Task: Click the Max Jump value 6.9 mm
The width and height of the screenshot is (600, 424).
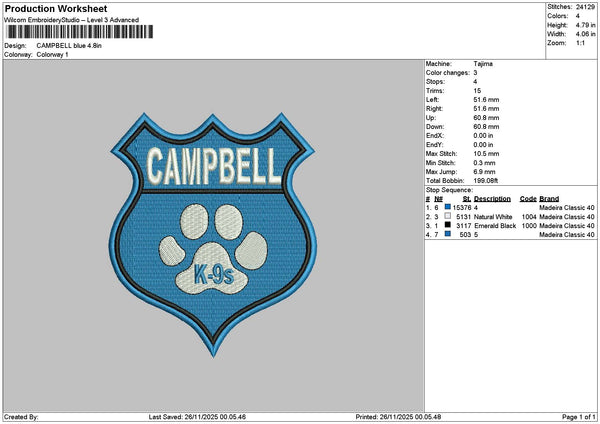Action: pos(484,172)
